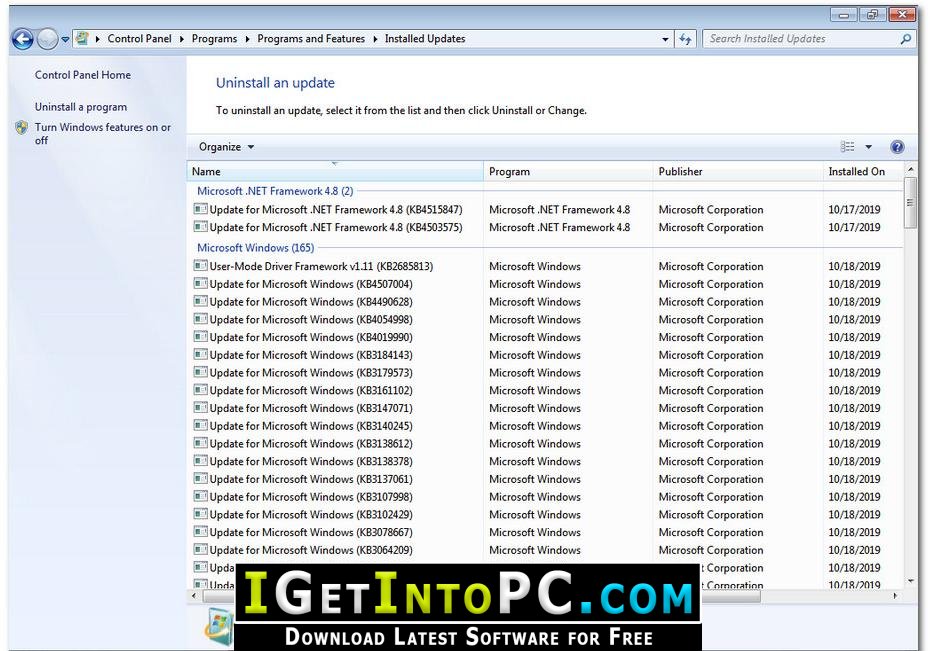Open Uninstall a program link
Viewport: 936px width, 651px height.
pyautogui.click(x=81, y=107)
